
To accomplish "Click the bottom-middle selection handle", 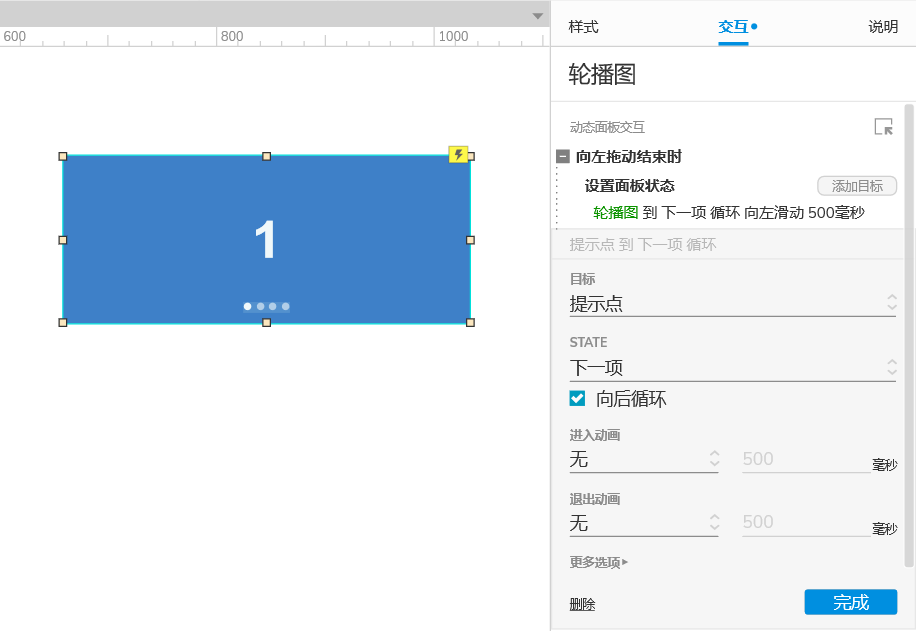I will click(266, 322).
